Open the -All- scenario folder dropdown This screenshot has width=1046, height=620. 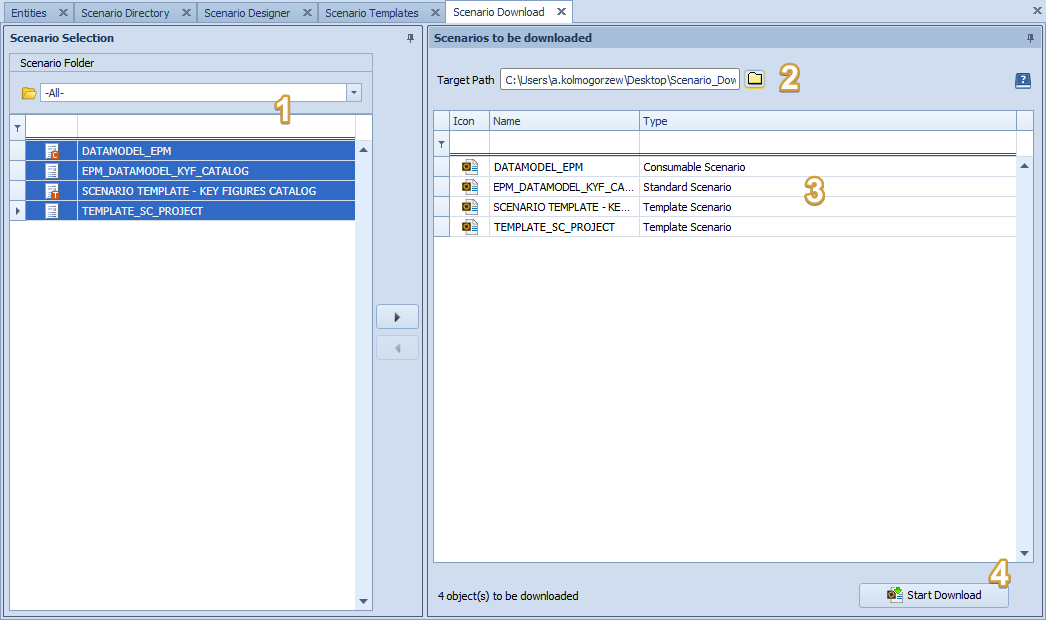[190, 90]
